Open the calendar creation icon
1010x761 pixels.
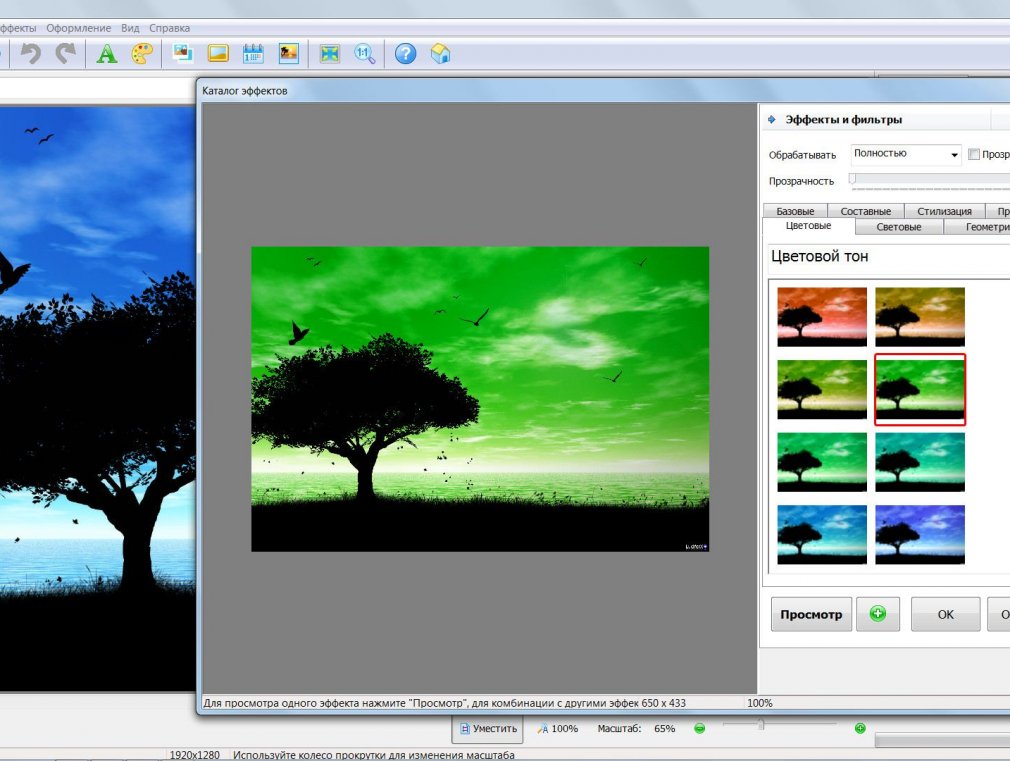[253, 53]
